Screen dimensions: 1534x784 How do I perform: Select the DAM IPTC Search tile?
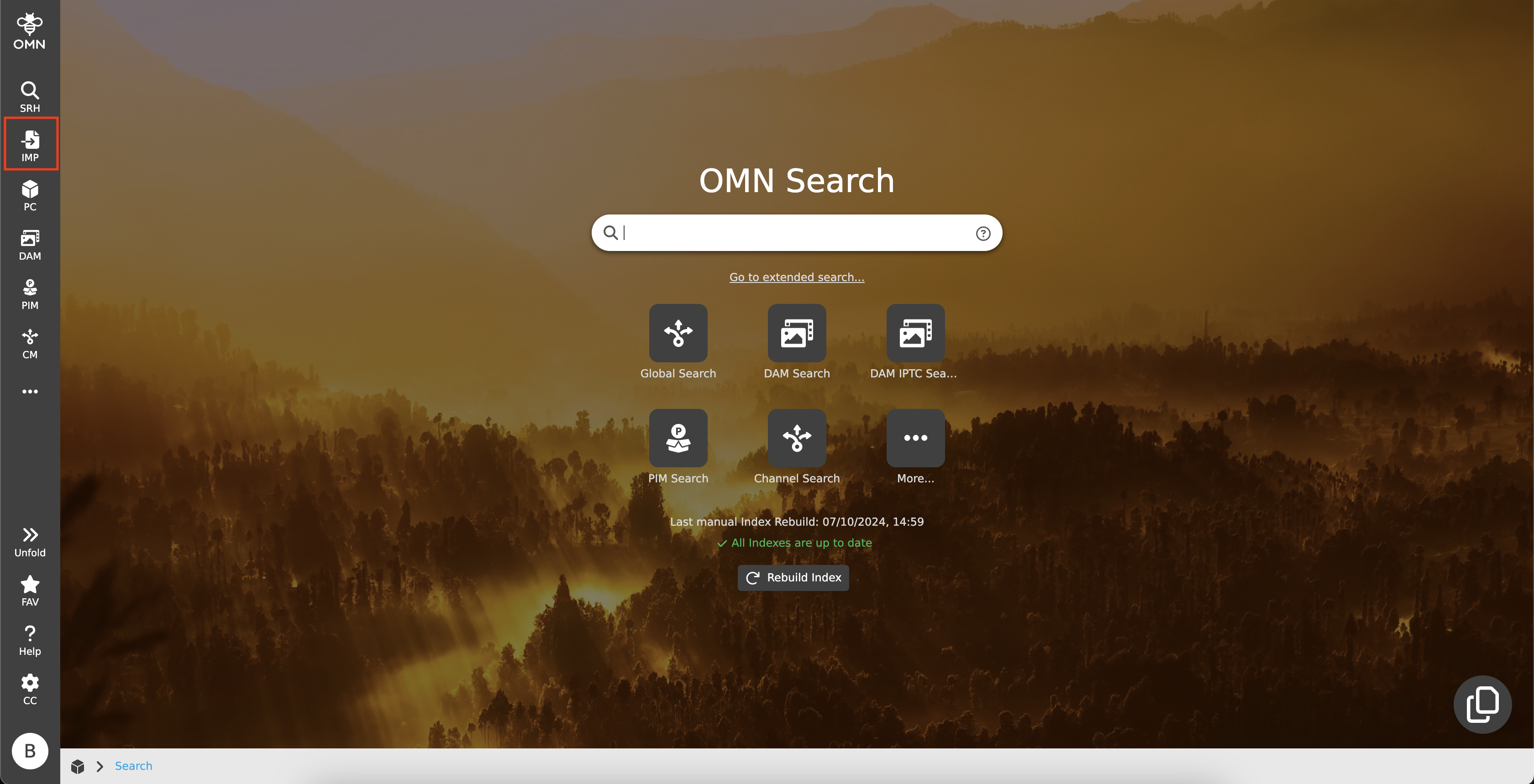pyautogui.click(x=914, y=333)
